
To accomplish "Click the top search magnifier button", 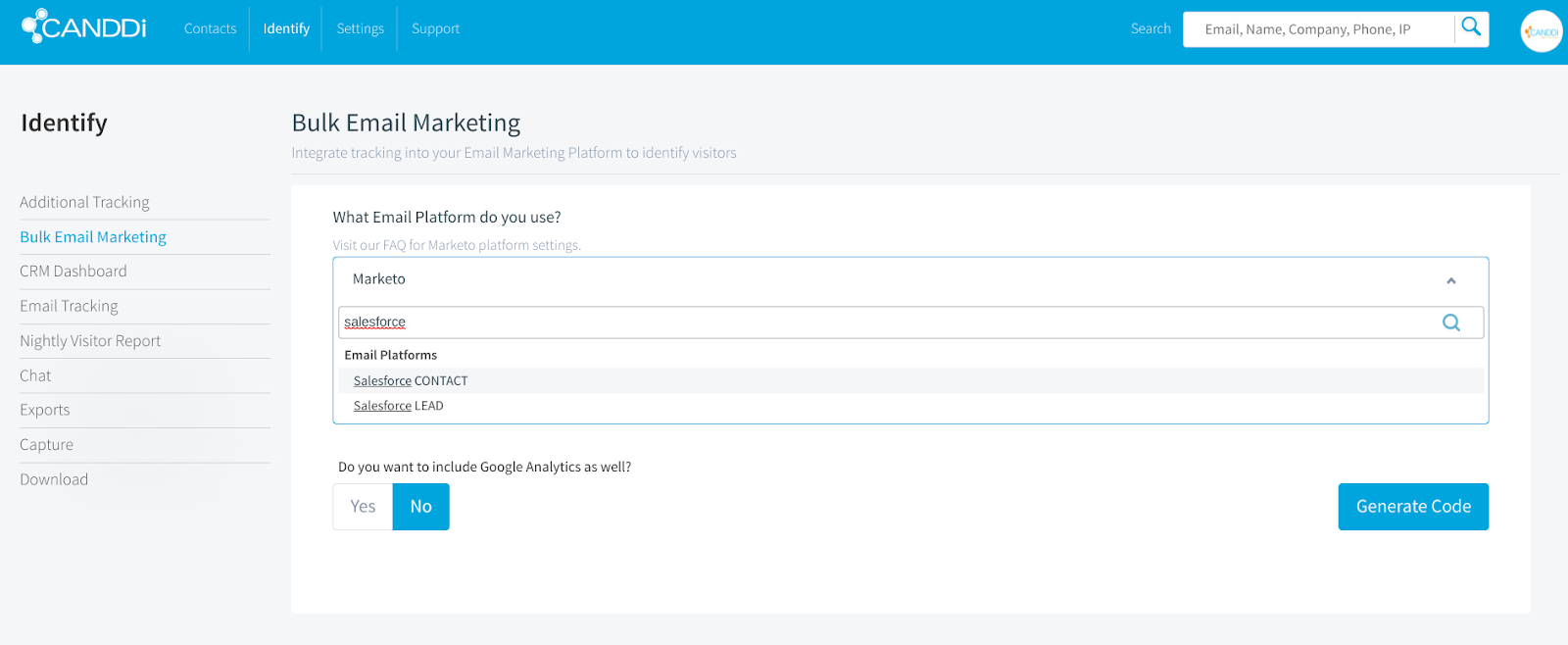I will click(1471, 28).
